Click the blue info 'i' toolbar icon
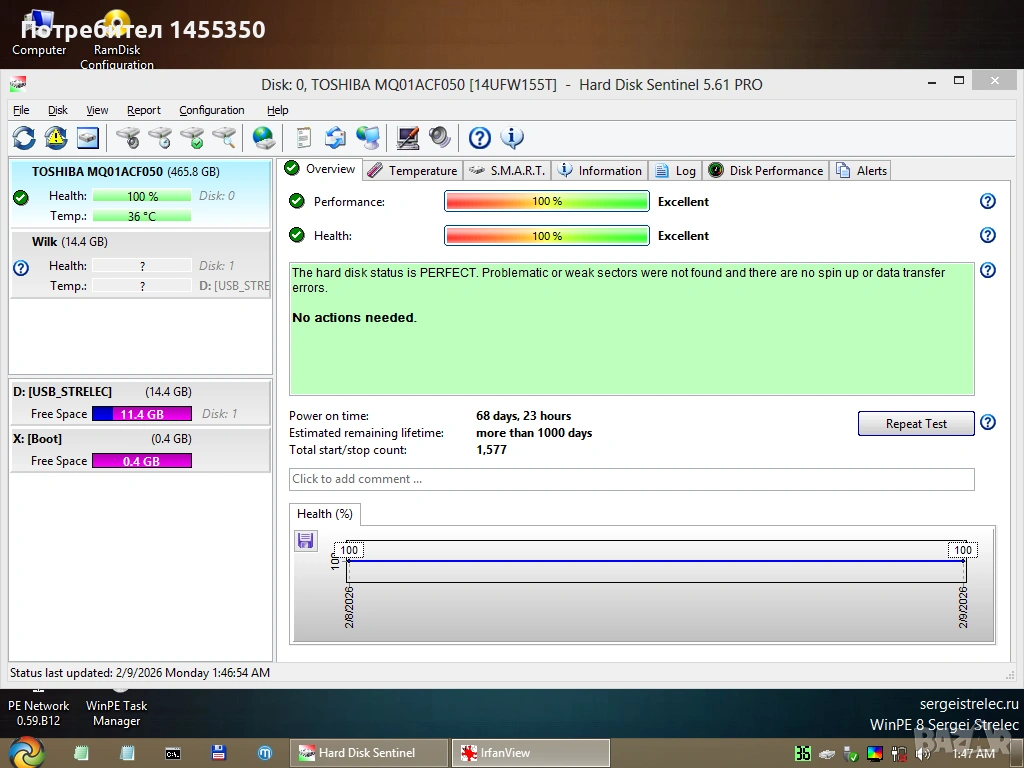This screenshot has width=1024, height=768. [x=512, y=138]
